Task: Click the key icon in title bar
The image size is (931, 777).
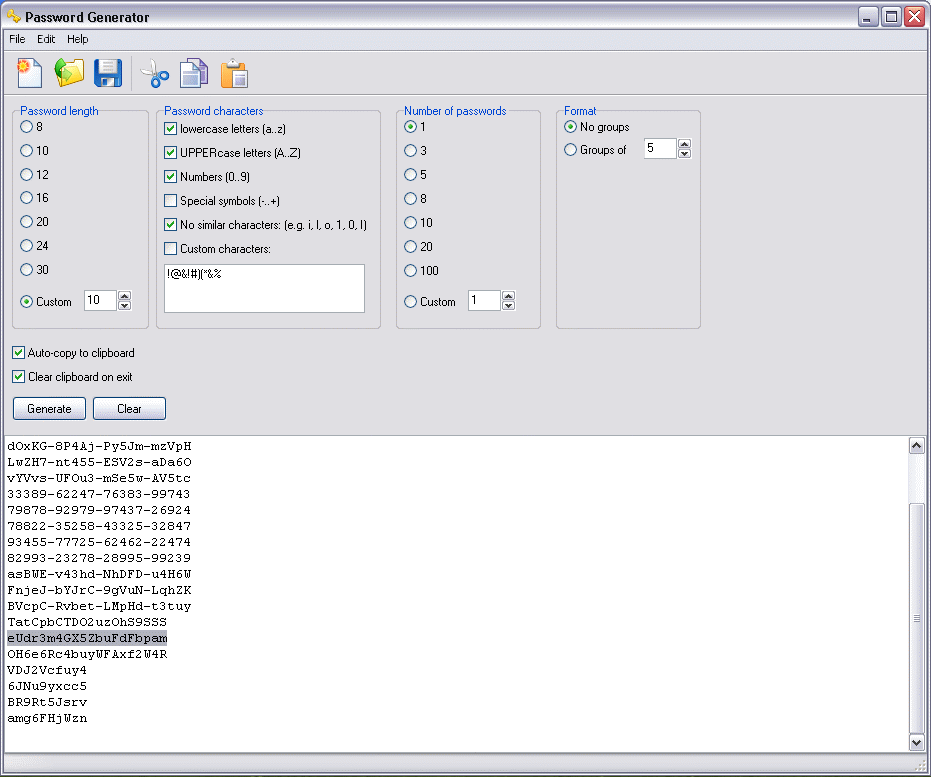Action: (14, 16)
